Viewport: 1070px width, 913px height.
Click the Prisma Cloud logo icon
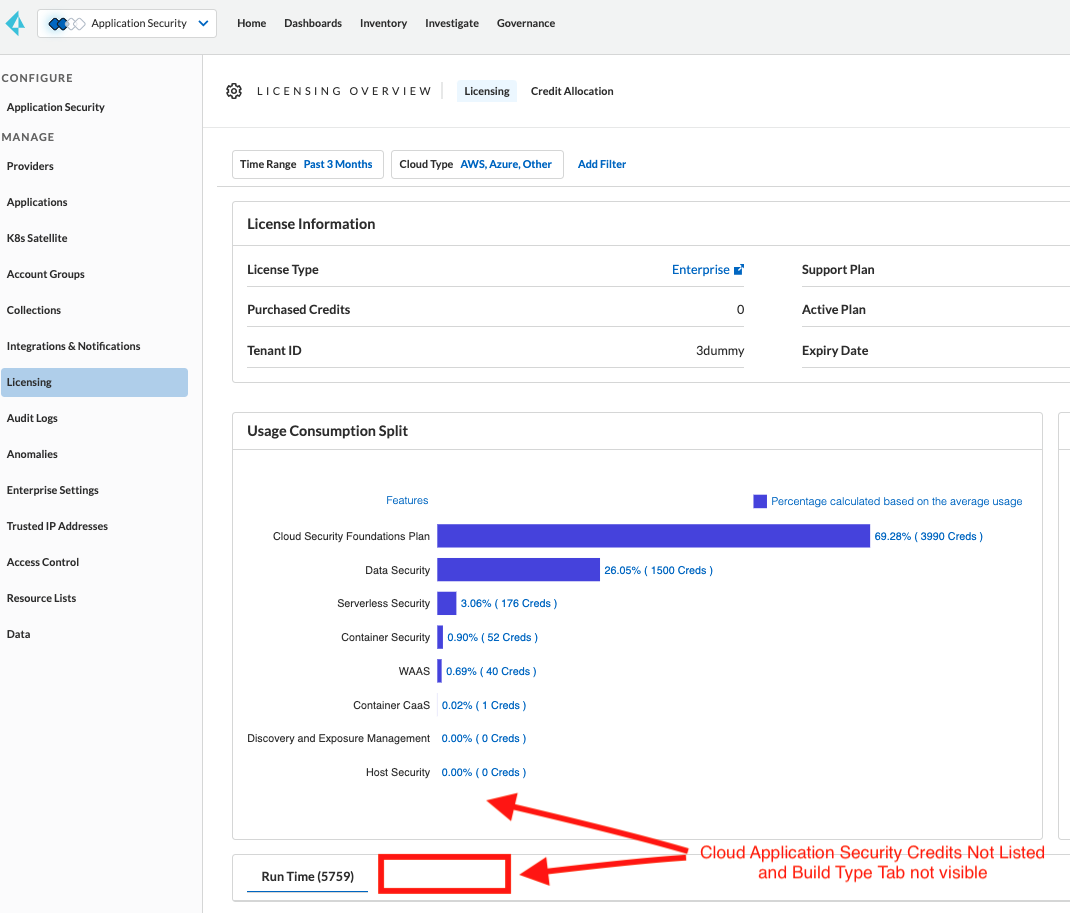tap(15, 23)
